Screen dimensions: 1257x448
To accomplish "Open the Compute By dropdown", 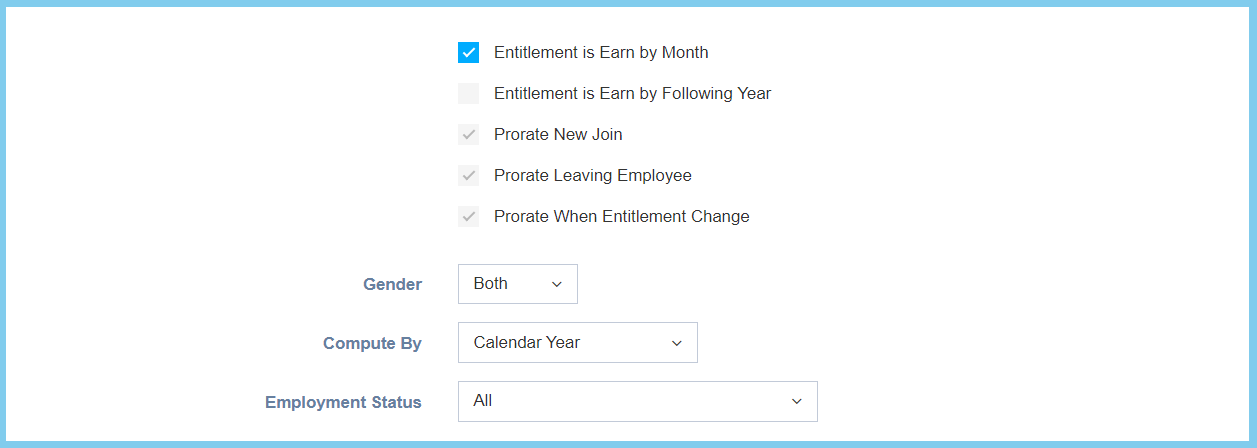I will [x=577, y=343].
